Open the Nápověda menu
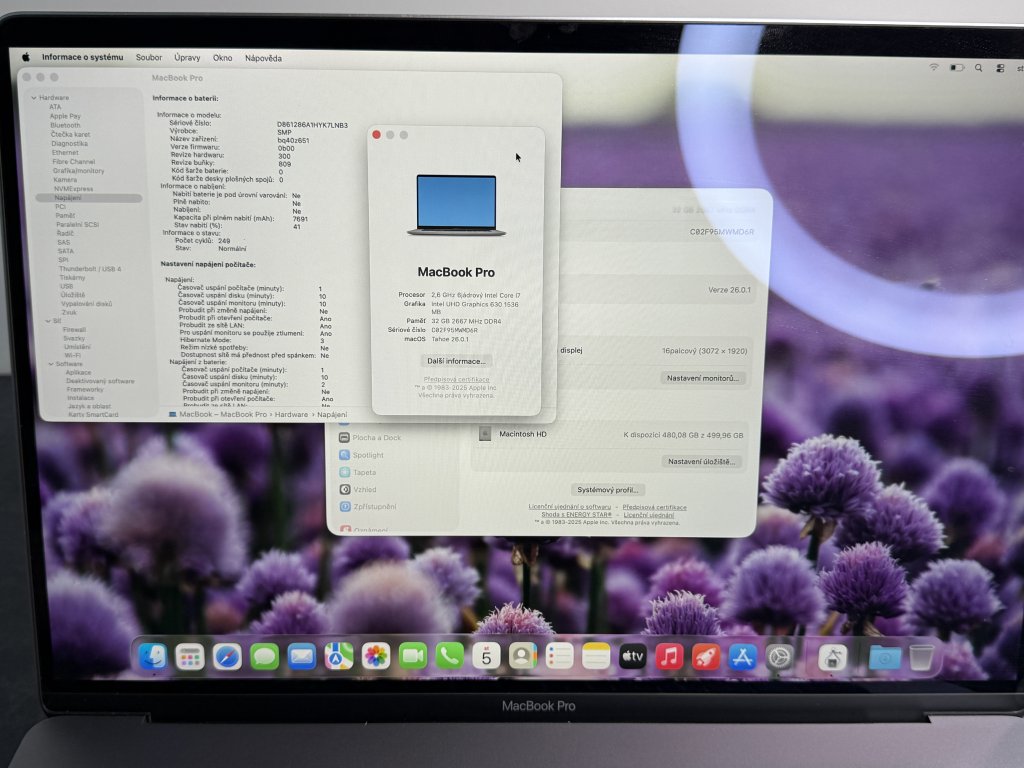1024x768 pixels. pyautogui.click(x=263, y=58)
